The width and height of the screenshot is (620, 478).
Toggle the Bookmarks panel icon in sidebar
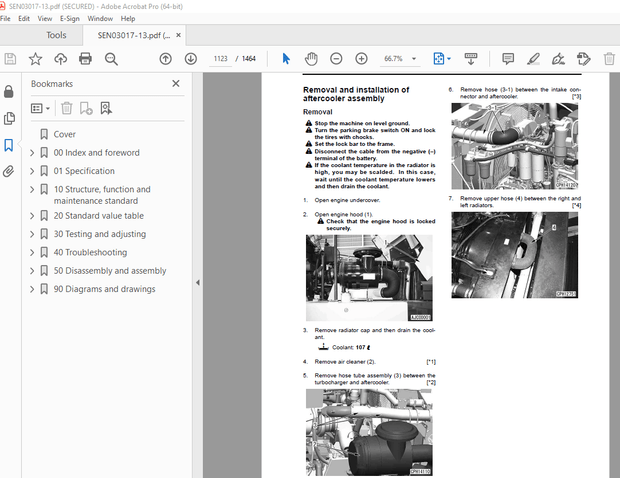point(9,145)
